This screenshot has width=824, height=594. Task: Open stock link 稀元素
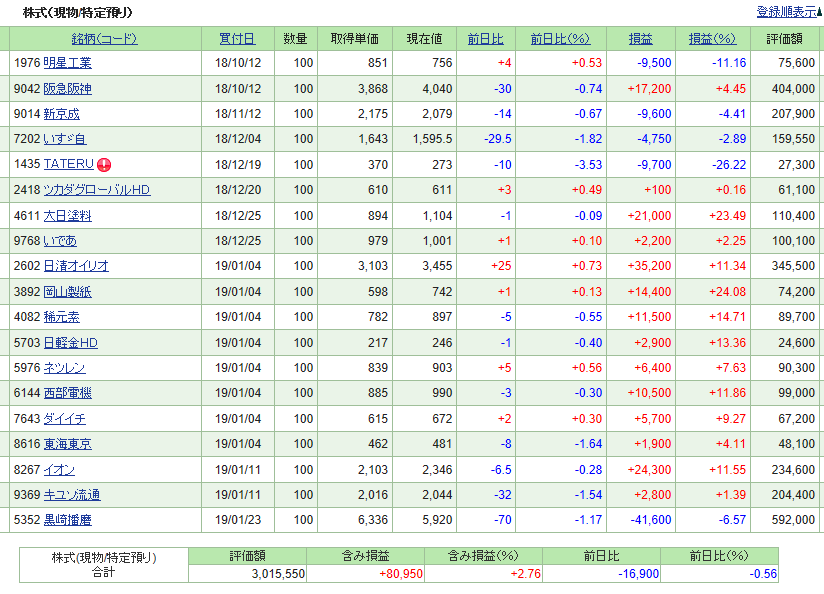pos(61,317)
